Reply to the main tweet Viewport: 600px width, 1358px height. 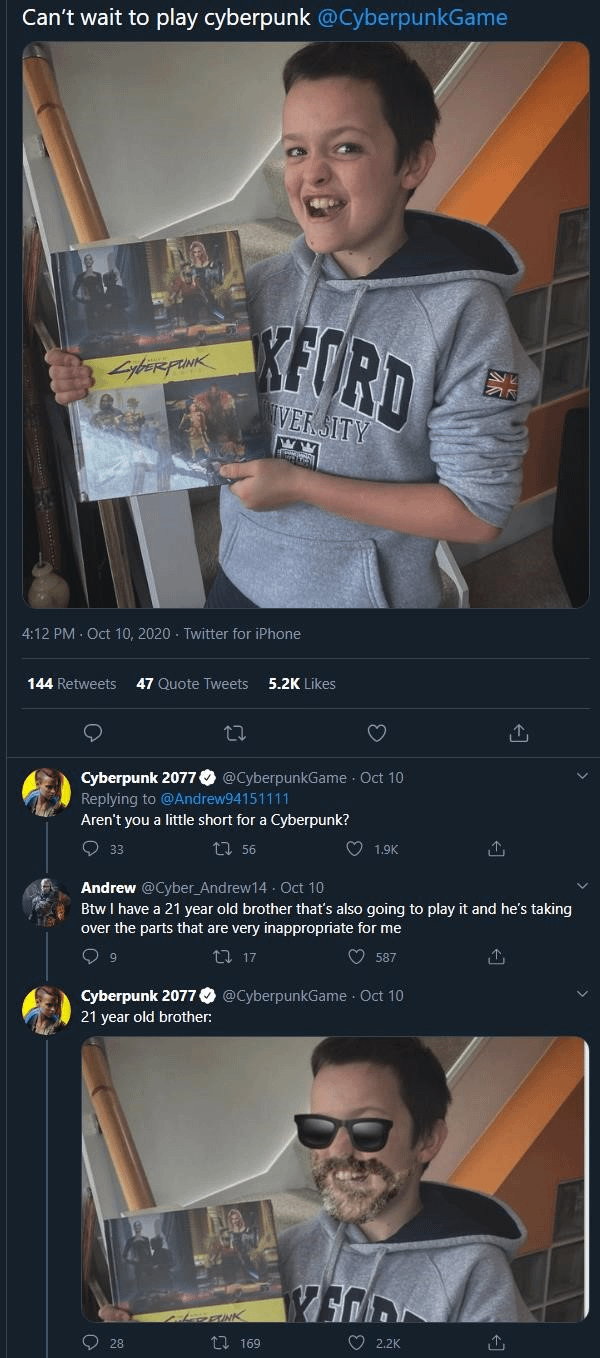point(92,734)
